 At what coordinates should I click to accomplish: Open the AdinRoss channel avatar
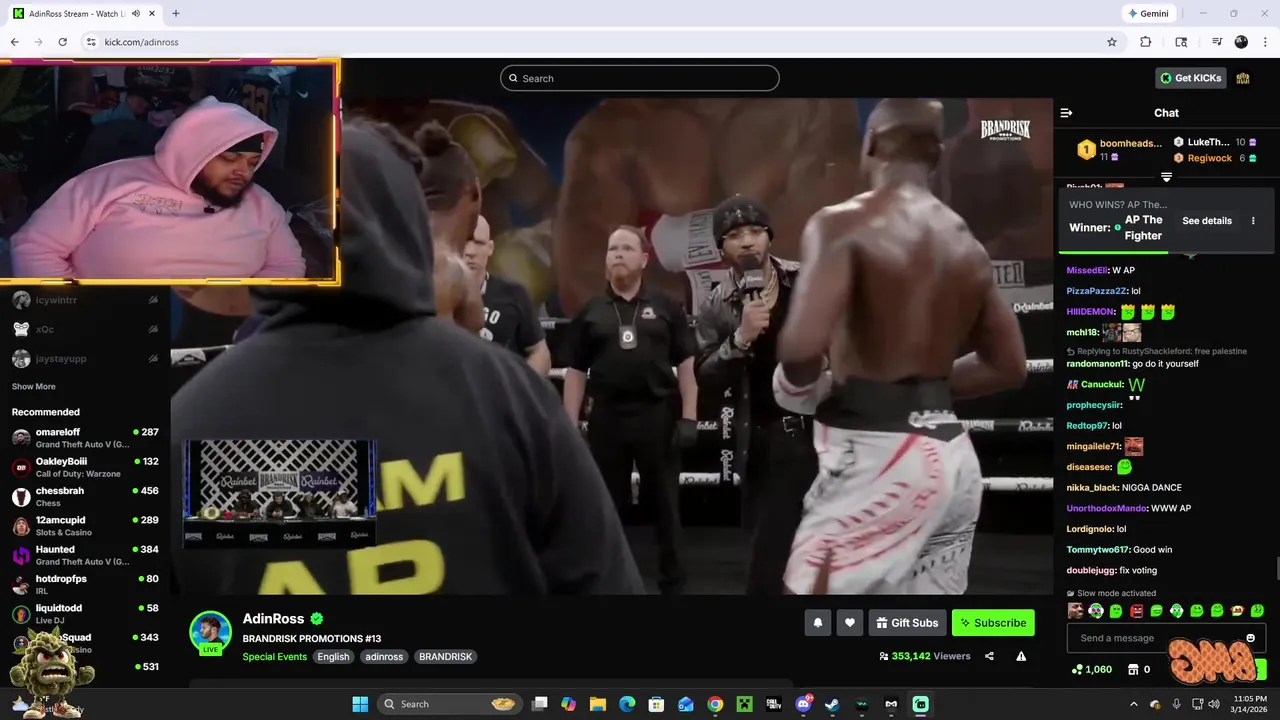tap(211, 632)
